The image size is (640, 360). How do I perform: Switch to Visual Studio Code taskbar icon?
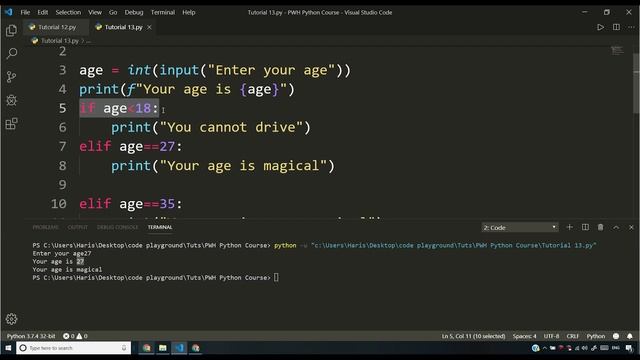tap(179, 348)
